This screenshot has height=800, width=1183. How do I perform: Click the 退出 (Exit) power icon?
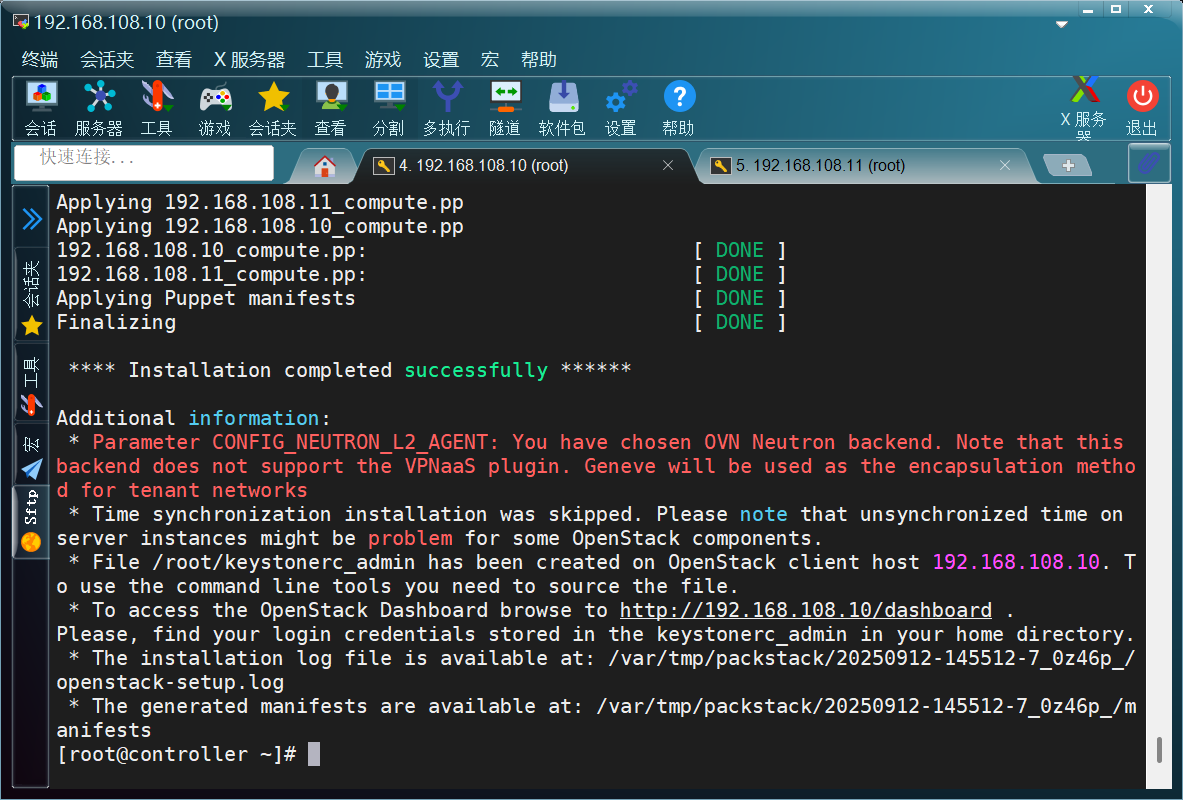[1142, 108]
